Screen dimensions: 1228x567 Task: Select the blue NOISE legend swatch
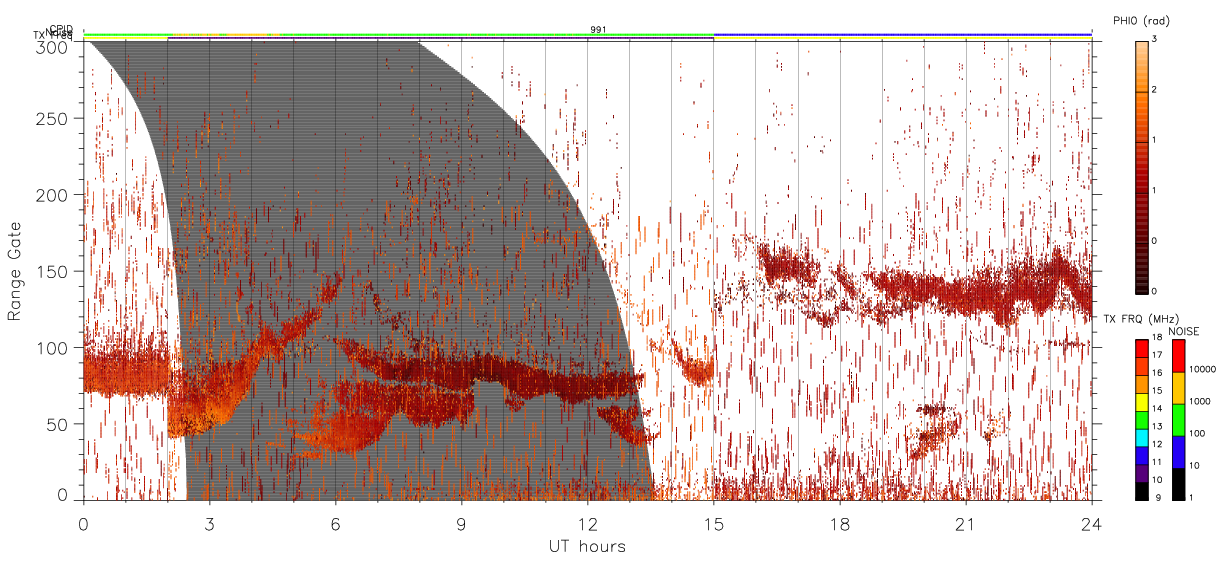1178,450
